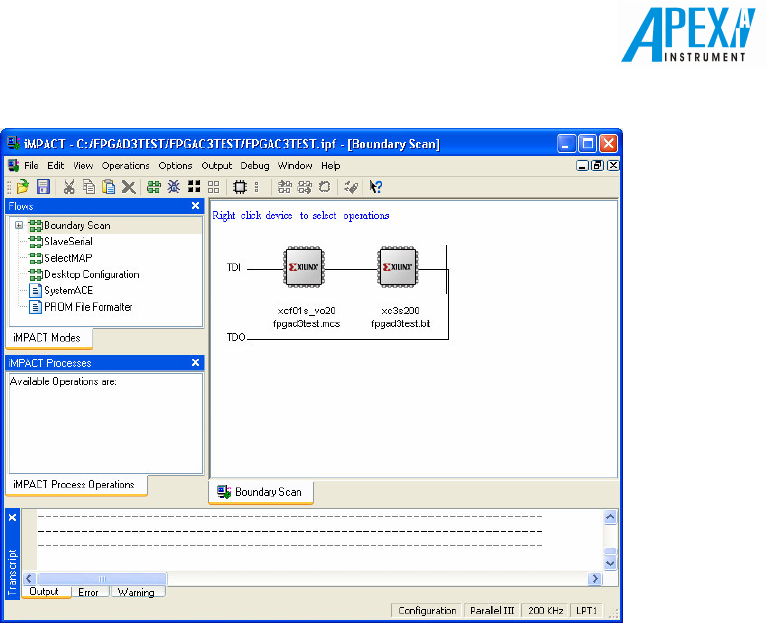This screenshot has height=623, width=767.
Task: Close the Transcript panel
Action: coord(13,518)
